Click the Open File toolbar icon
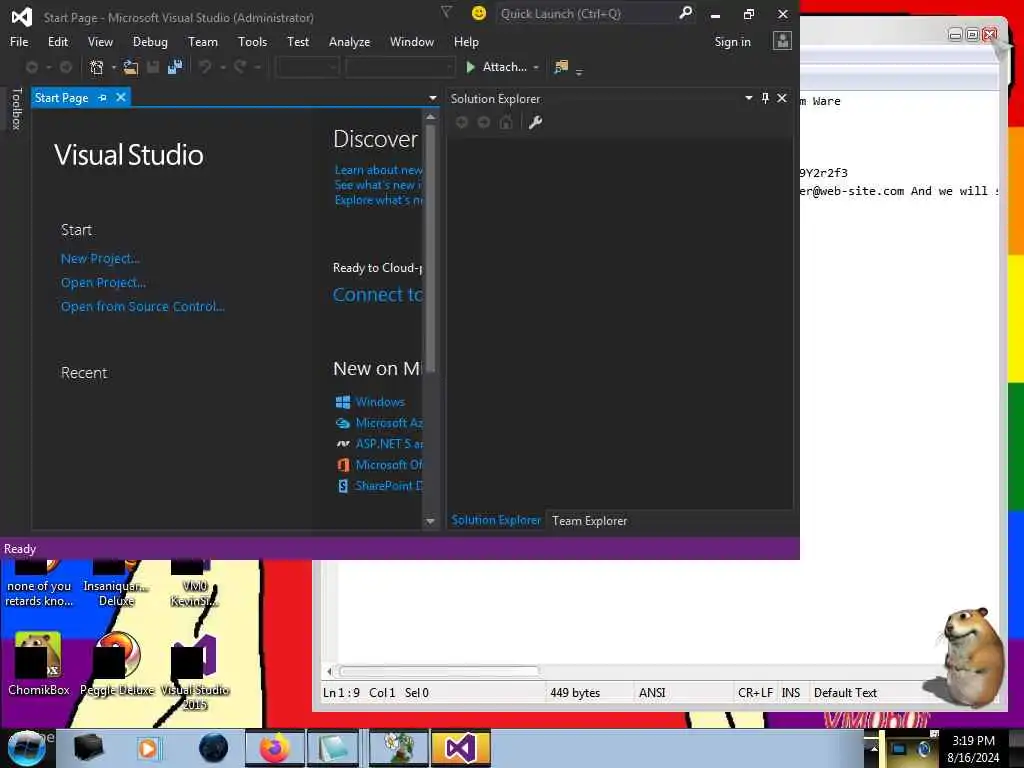This screenshot has width=1024, height=768. (x=131, y=67)
